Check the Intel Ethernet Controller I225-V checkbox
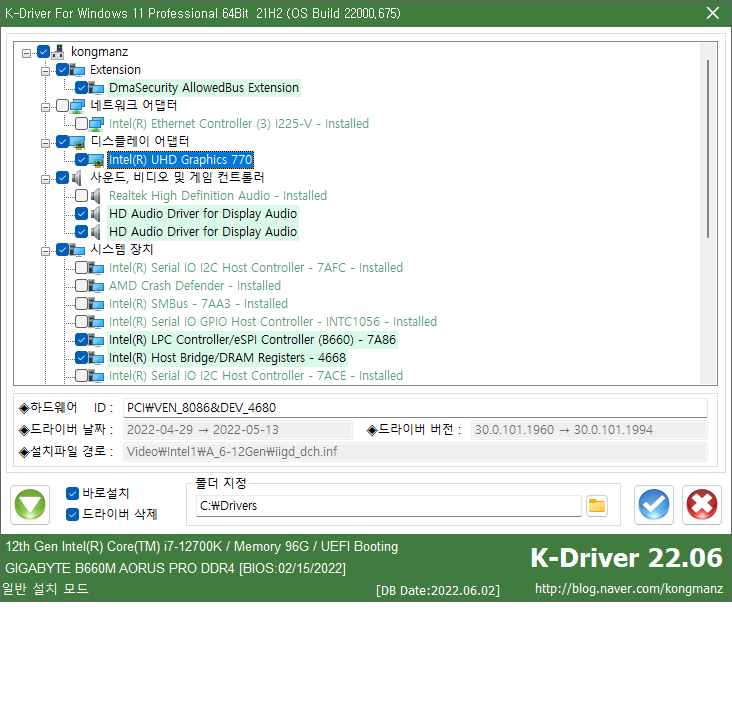 pos(82,123)
